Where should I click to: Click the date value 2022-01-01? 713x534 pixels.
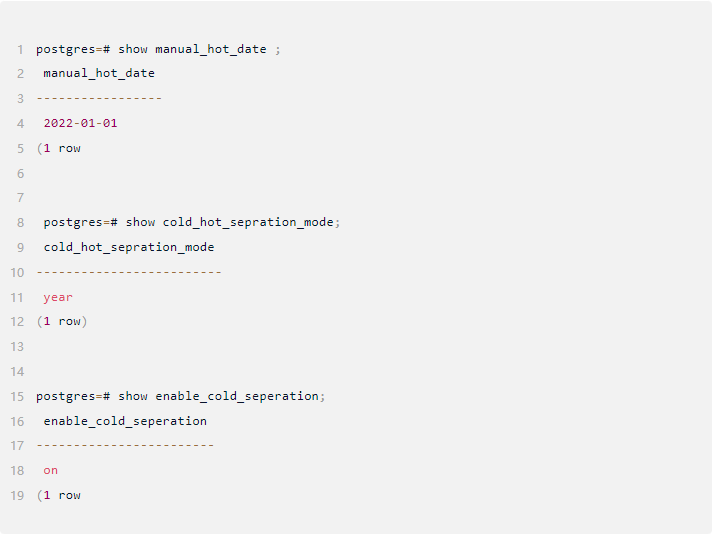tap(80, 123)
